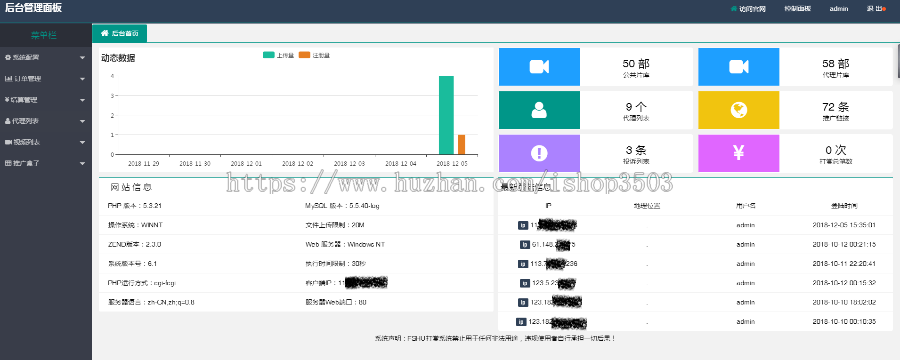Open the pink yen symbol tile (0 次)

click(x=738, y=153)
